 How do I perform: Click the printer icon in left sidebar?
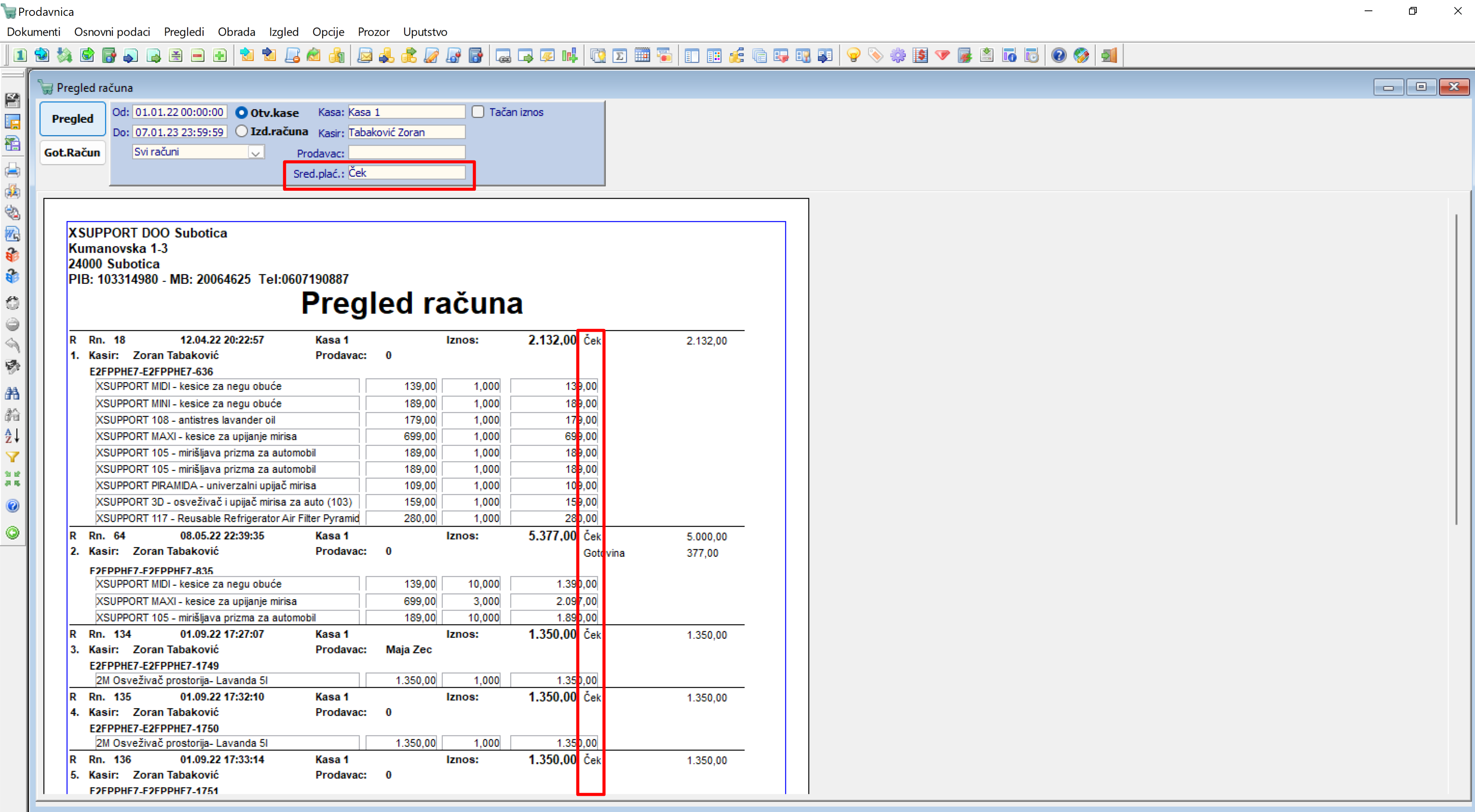coord(12,170)
